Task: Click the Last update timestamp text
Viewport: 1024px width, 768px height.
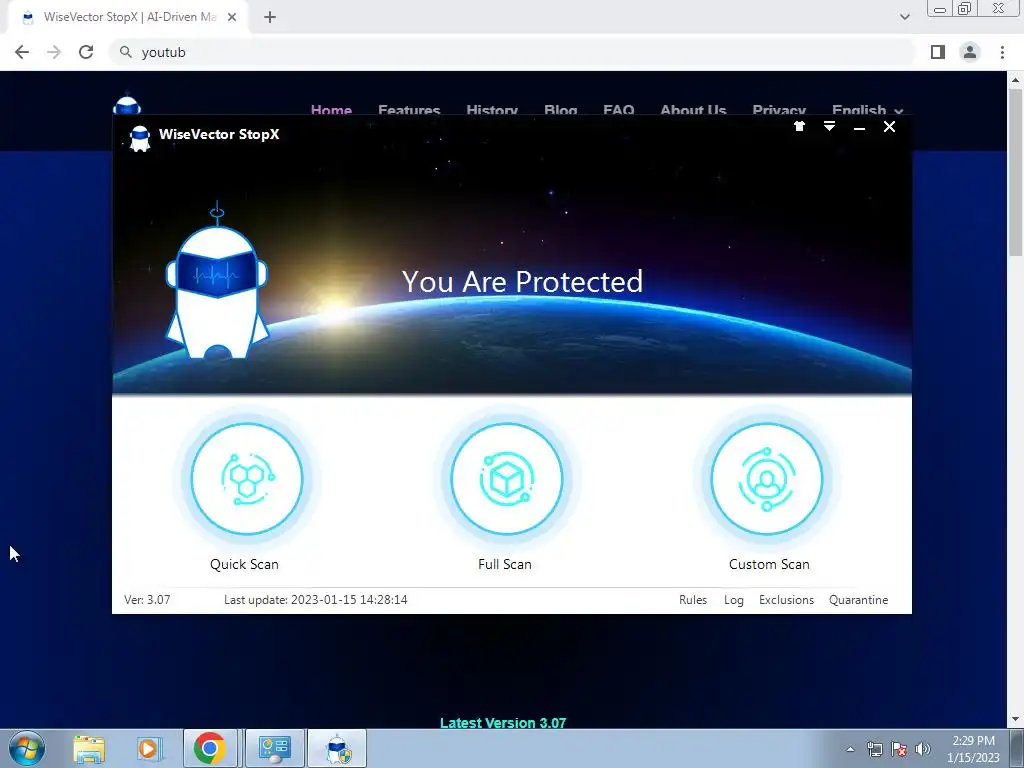Action: 315,600
